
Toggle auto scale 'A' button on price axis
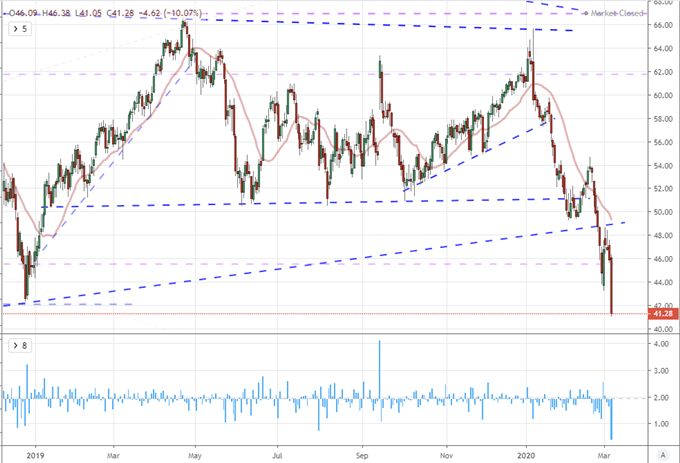point(662,455)
